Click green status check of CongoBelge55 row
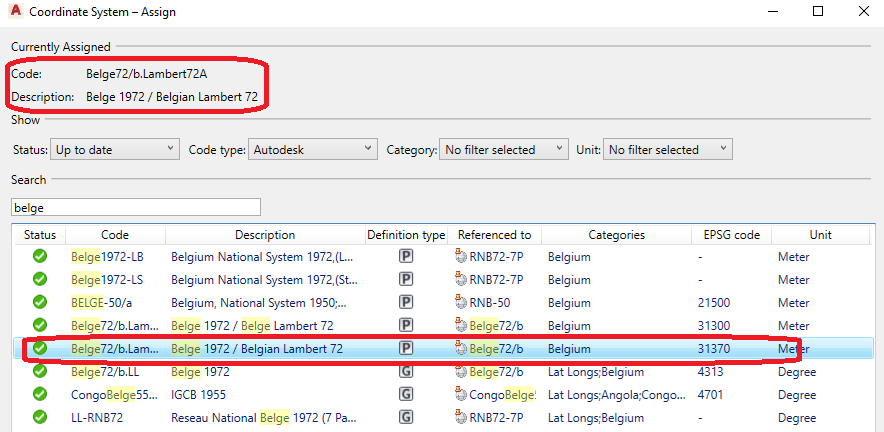The image size is (884, 432). pos(39,394)
